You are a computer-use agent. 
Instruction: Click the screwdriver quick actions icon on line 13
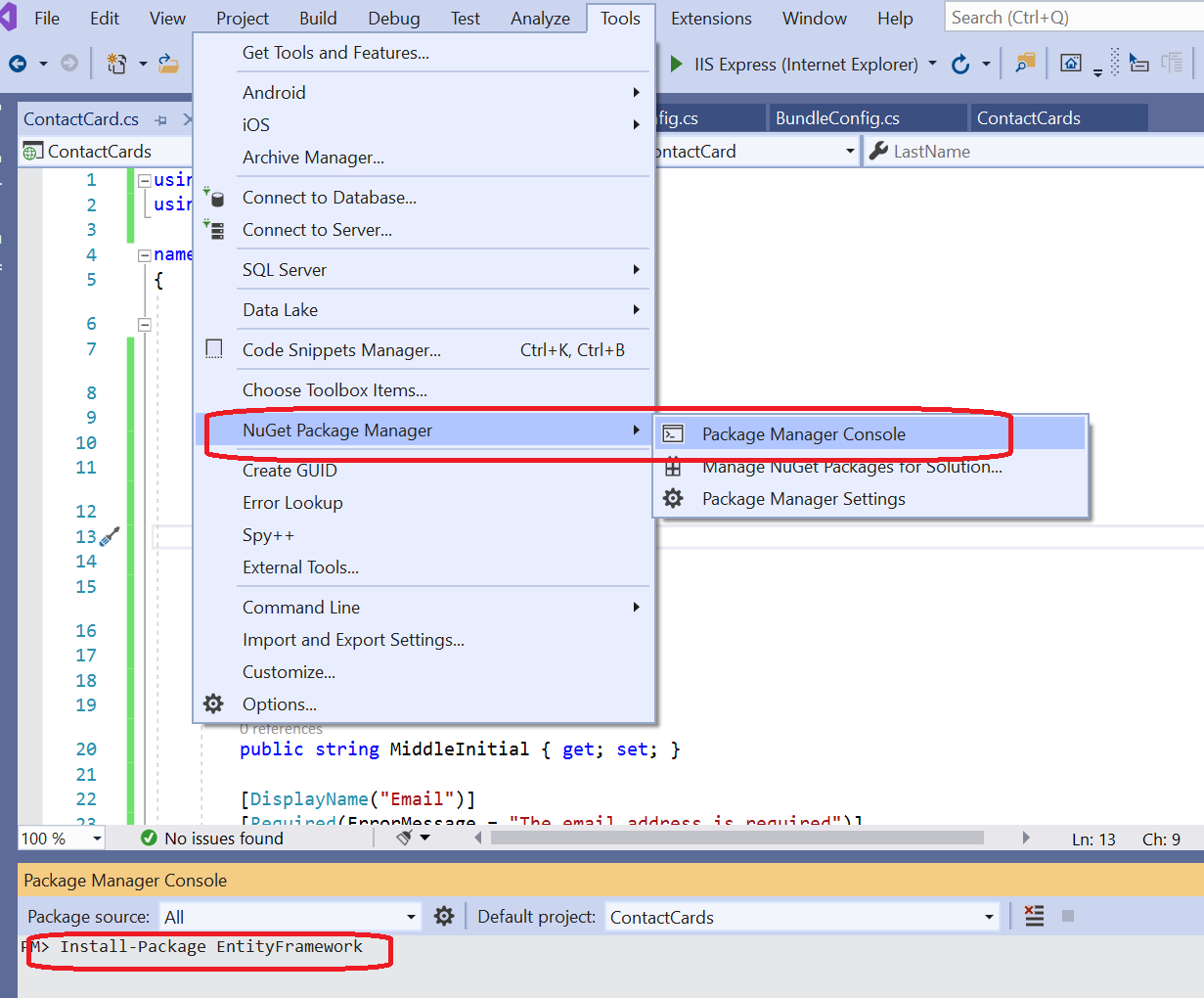coord(111,536)
